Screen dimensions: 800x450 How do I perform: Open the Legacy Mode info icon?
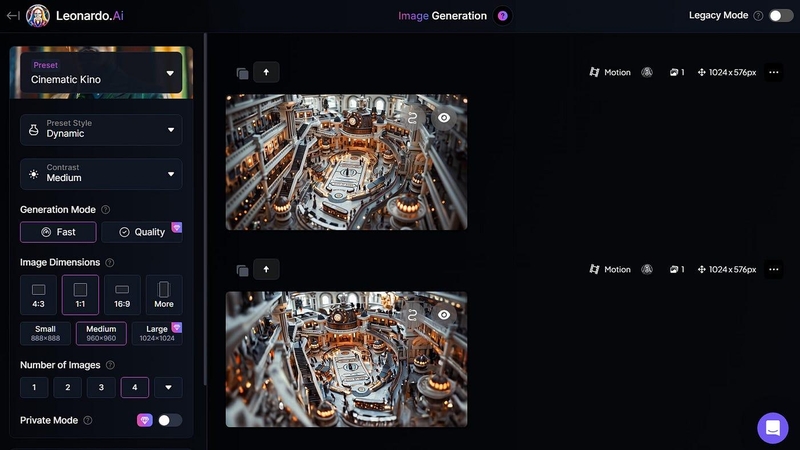pos(758,16)
